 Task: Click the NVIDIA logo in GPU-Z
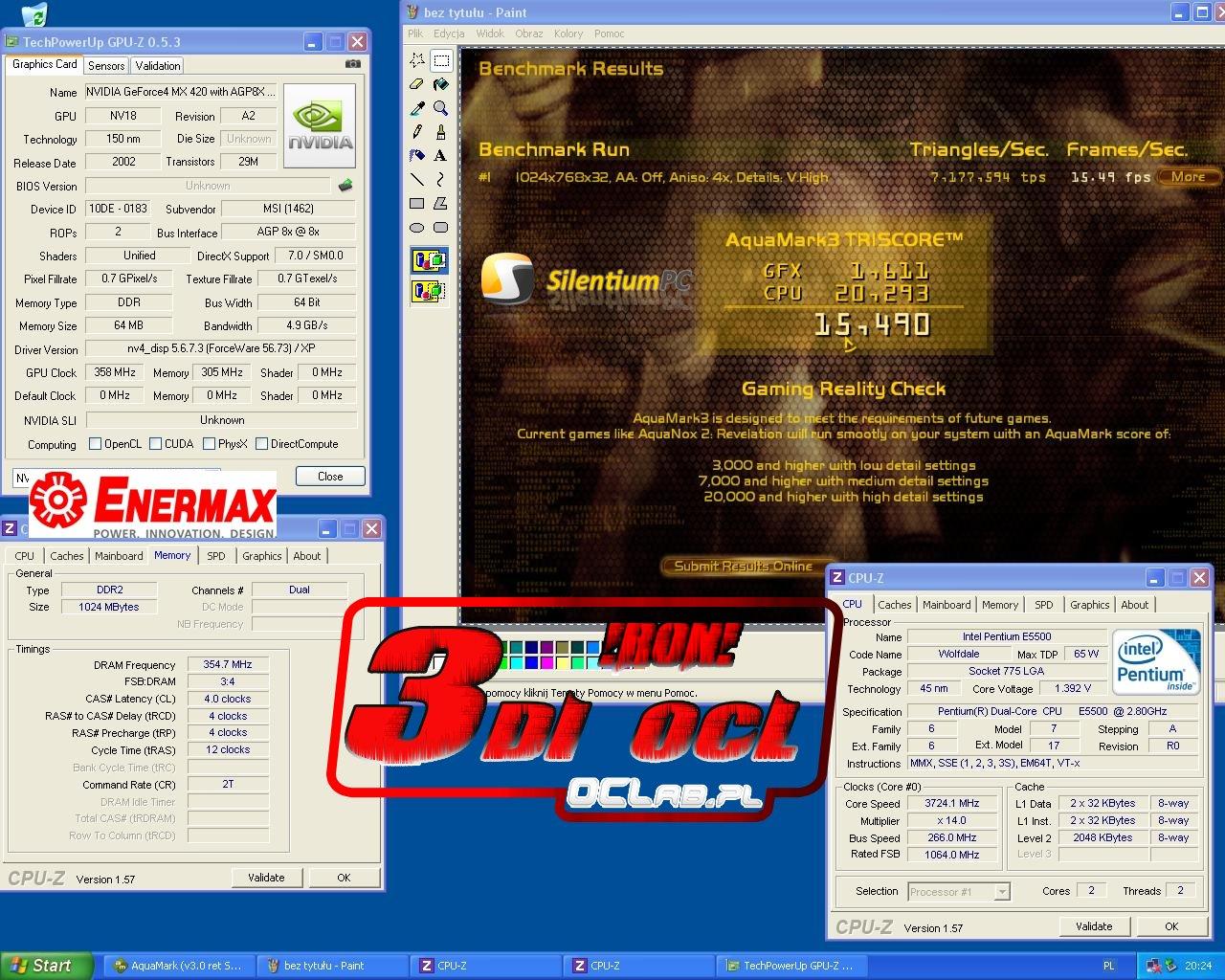[320, 126]
